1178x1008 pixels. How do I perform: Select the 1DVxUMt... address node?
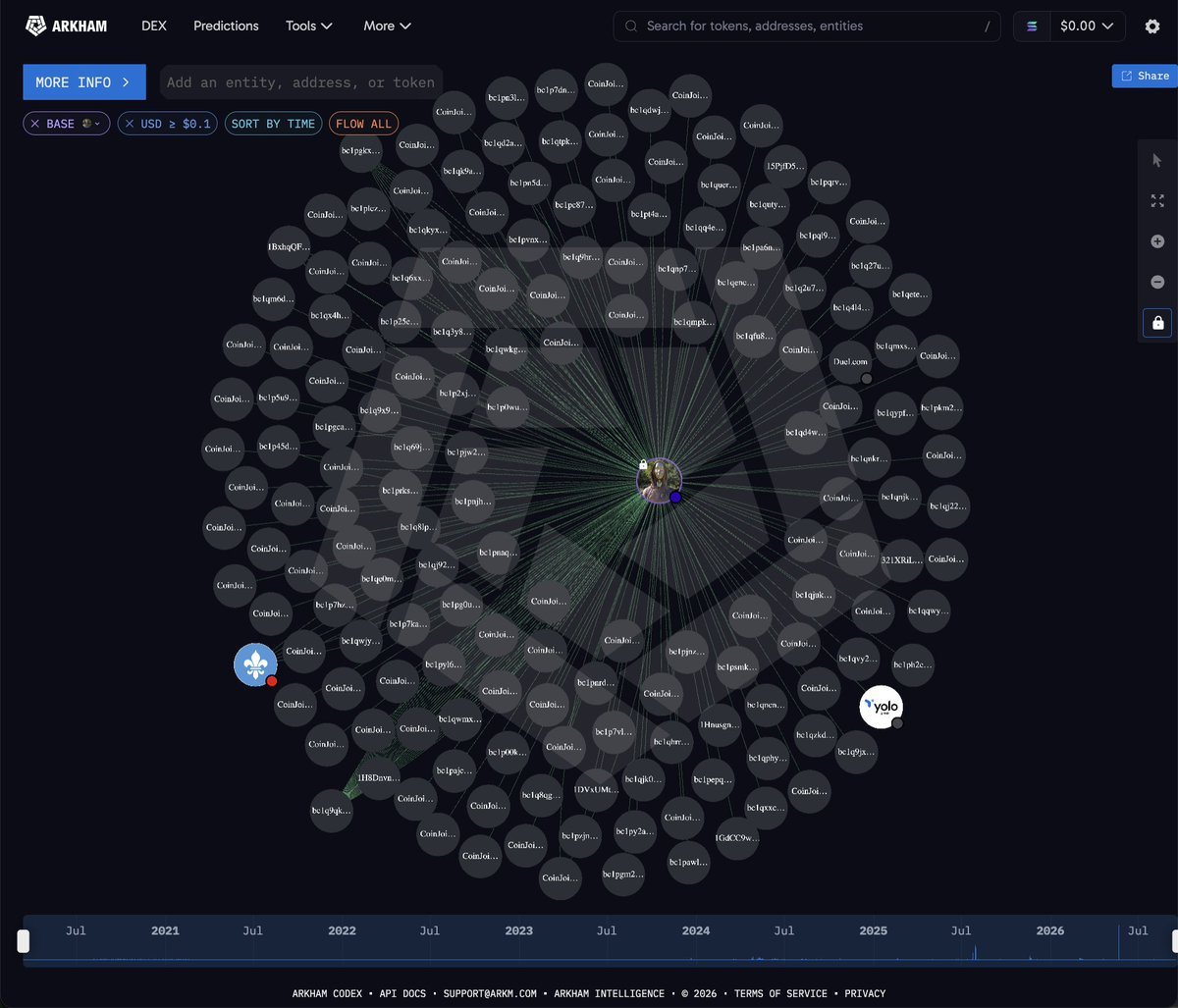(597, 789)
